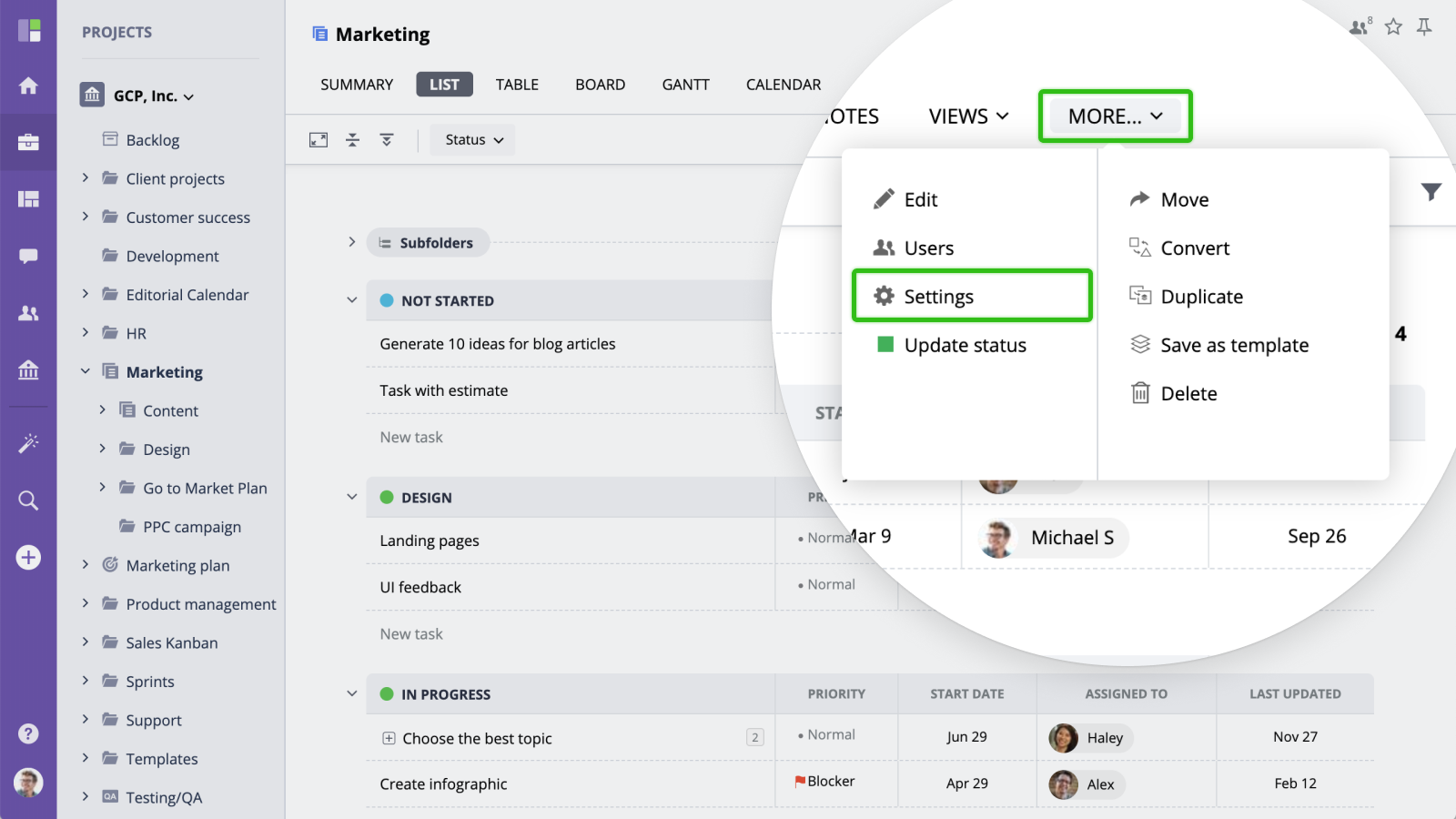
Task: Open the organization building icon in sidebar
Action: (28, 369)
